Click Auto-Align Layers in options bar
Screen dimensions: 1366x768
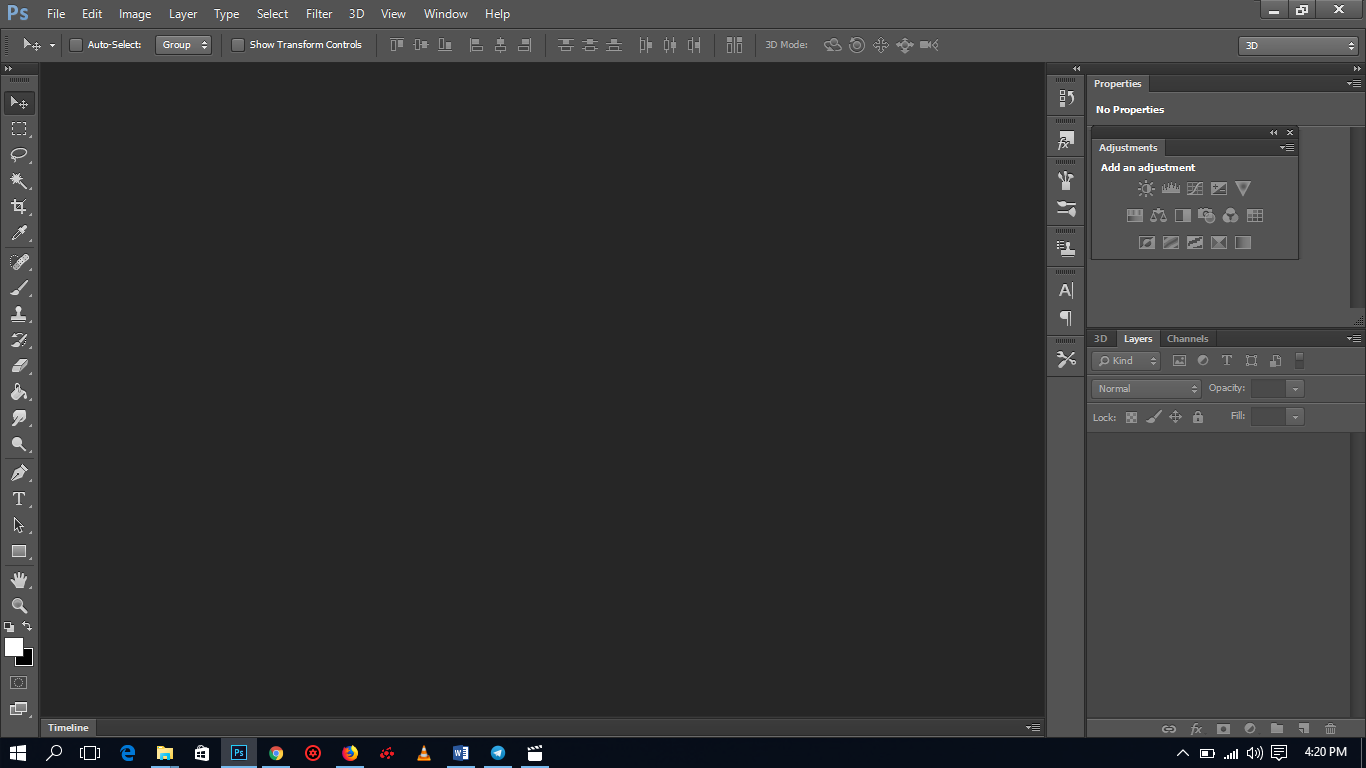coord(735,45)
